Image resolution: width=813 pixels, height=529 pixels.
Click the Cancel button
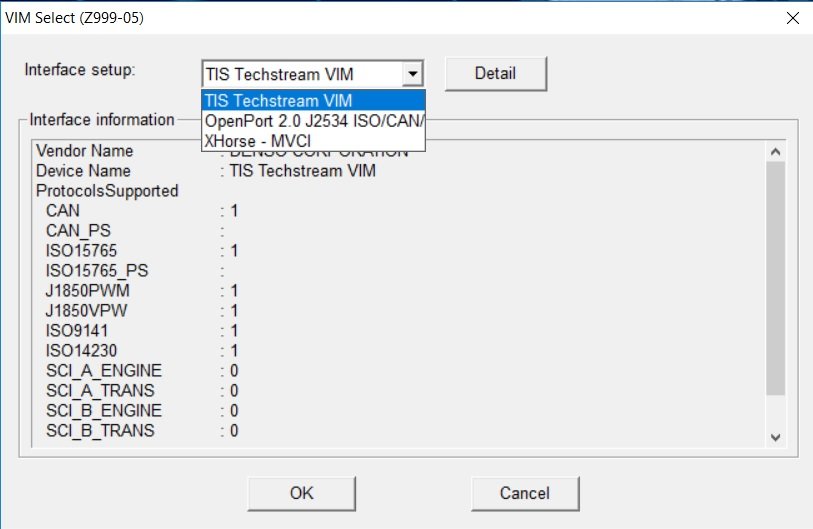click(525, 493)
